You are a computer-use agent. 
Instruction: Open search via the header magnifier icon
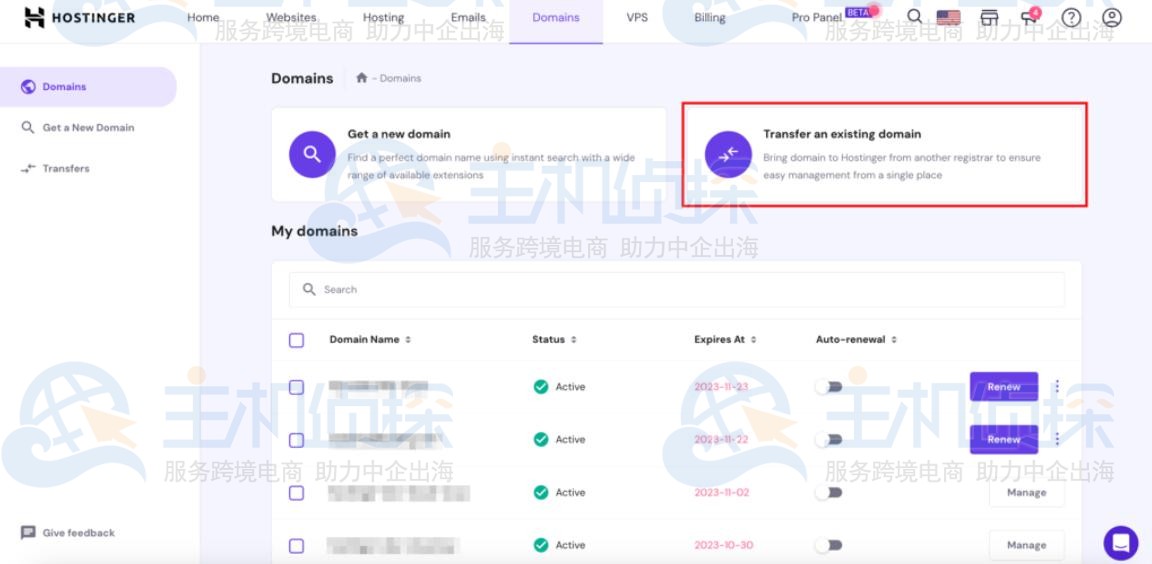click(x=914, y=17)
